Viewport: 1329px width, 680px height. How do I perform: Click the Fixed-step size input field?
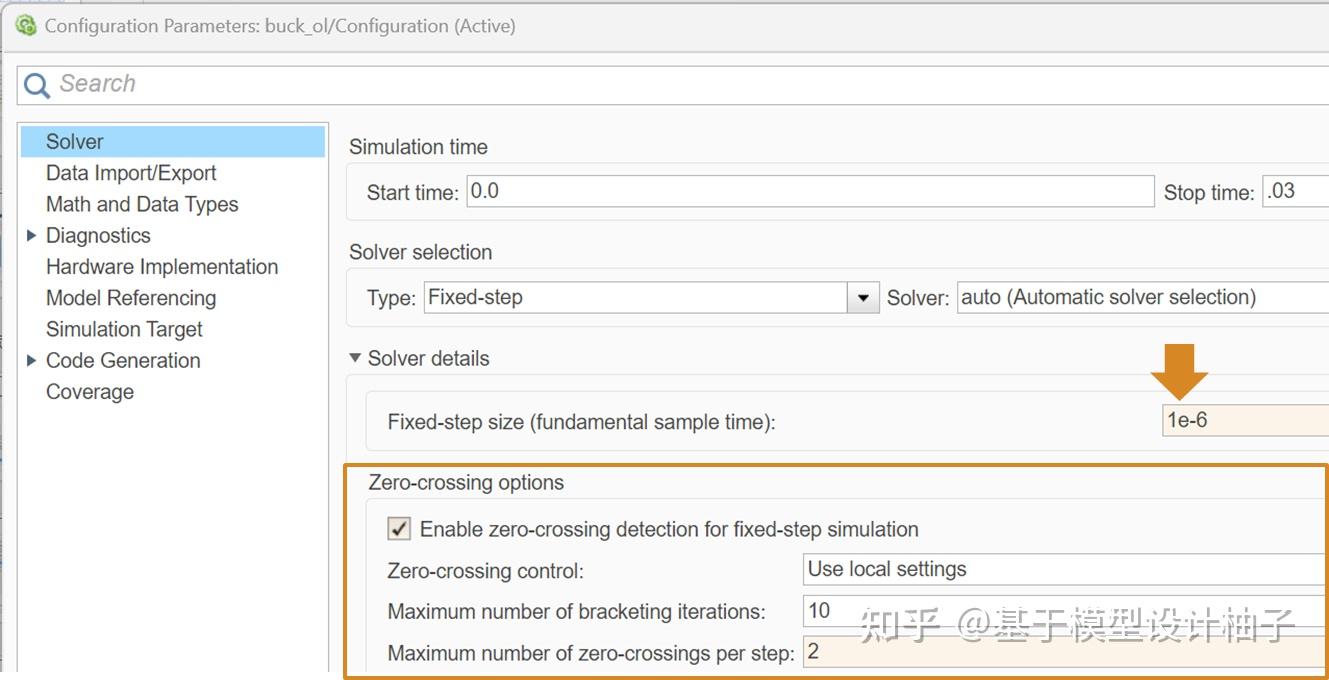(x=1245, y=421)
